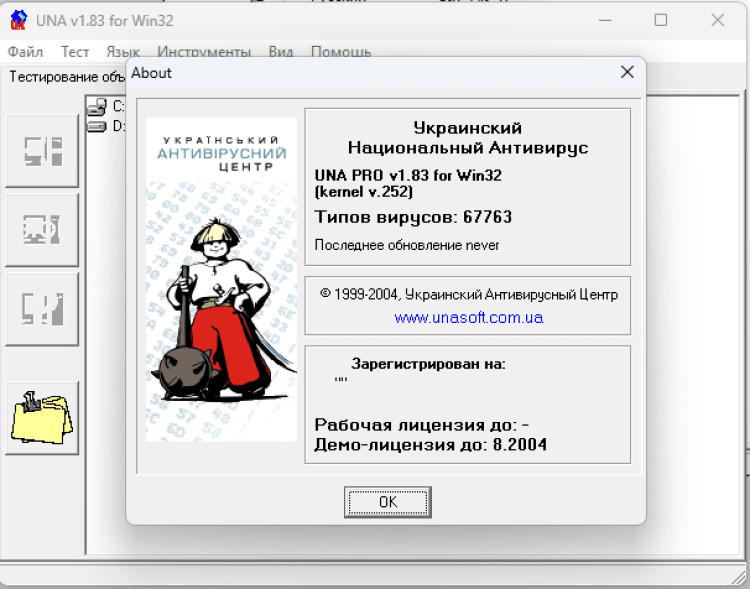This screenshot has height=589, width=750.
Task: Click the 'About' dialog title
Action: pyautogui.click(x=152, y=73)
